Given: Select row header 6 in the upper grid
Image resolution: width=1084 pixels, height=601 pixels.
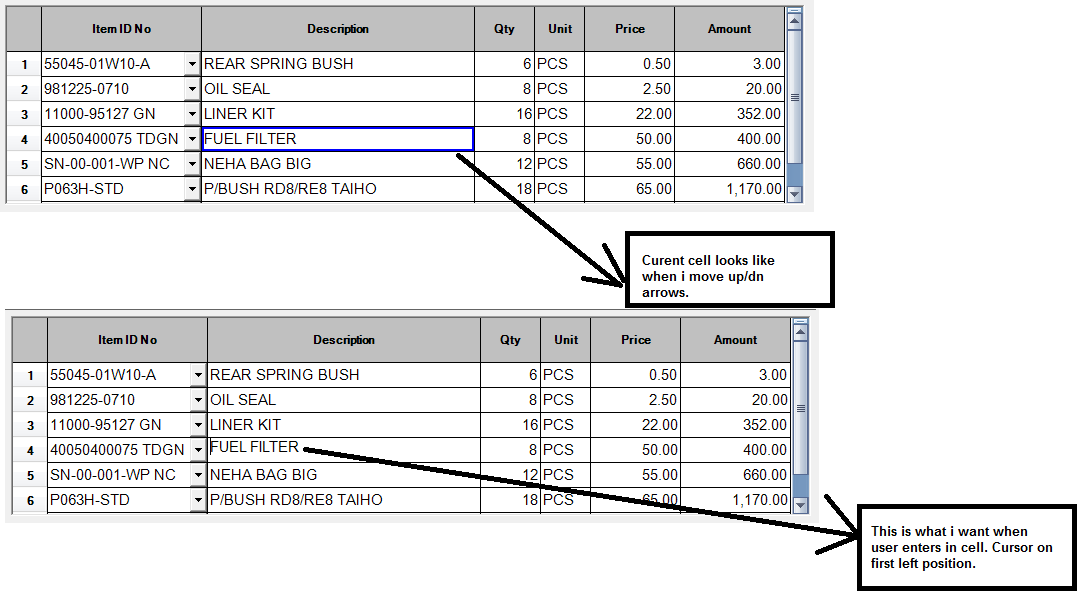Looking at the screenshot, I should (x=24, y=189).
